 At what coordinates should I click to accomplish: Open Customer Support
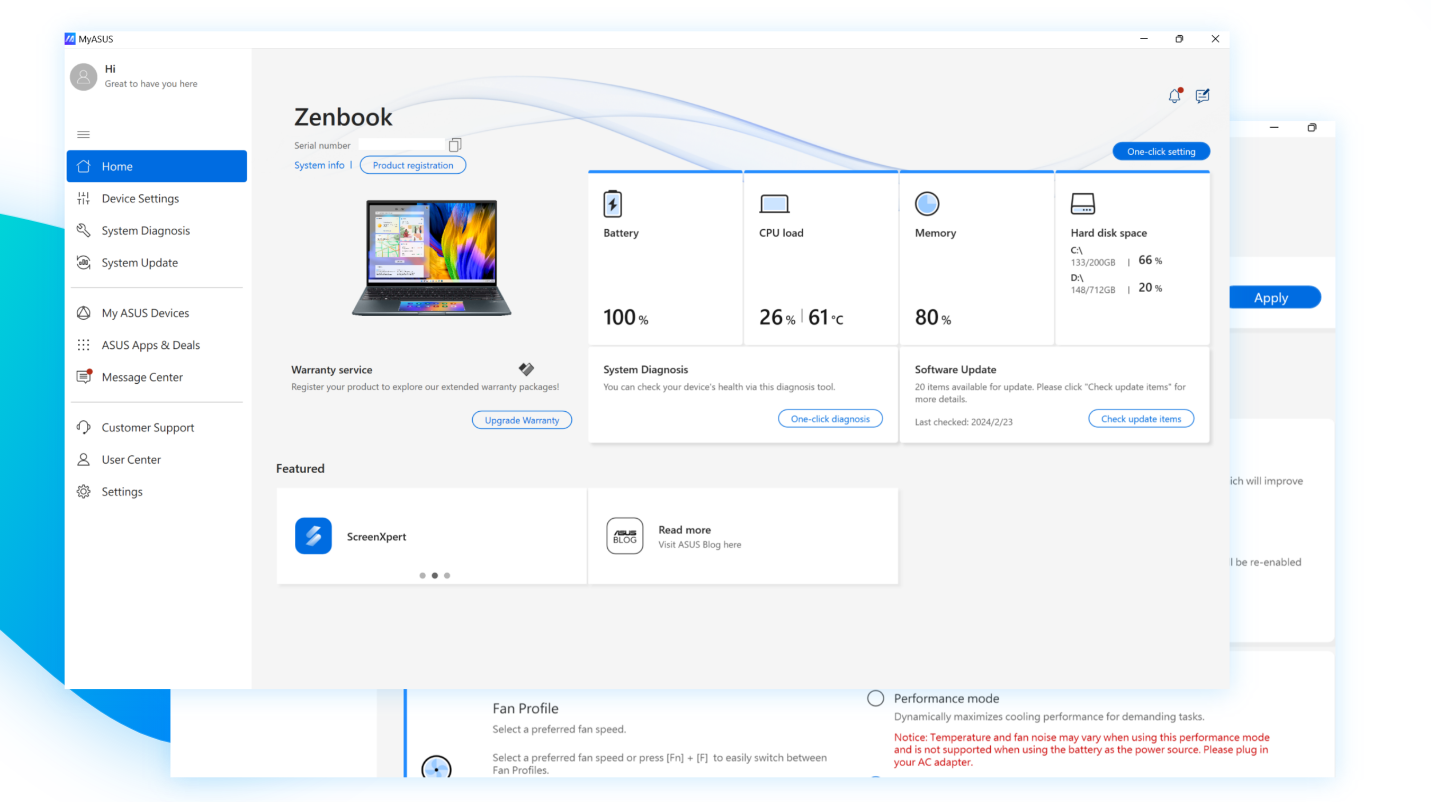[157, 427]
